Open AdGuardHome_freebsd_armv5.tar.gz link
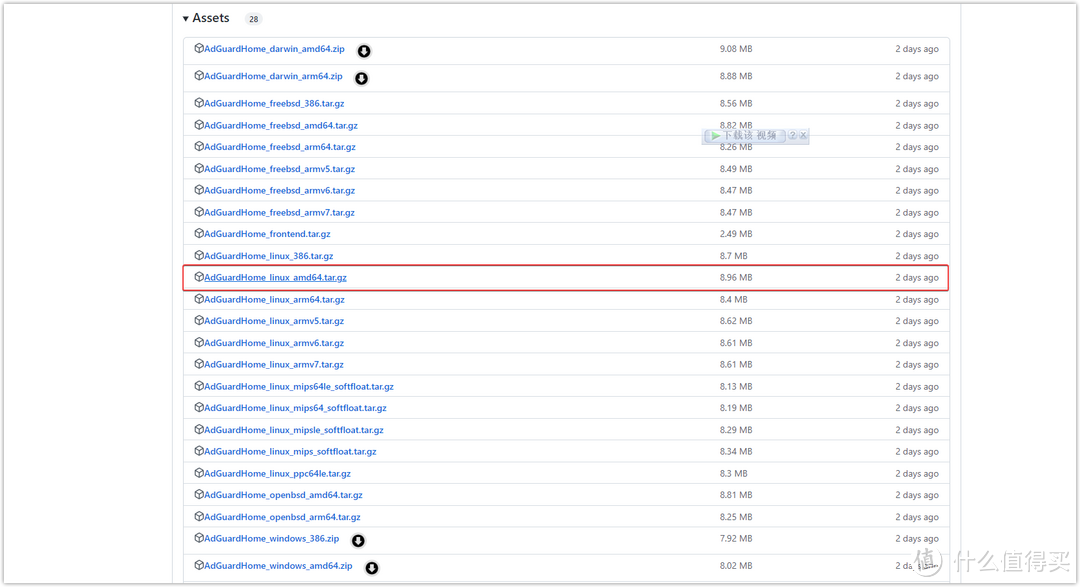The width and height of the screenshot is (1080, 587). point(280,169)
